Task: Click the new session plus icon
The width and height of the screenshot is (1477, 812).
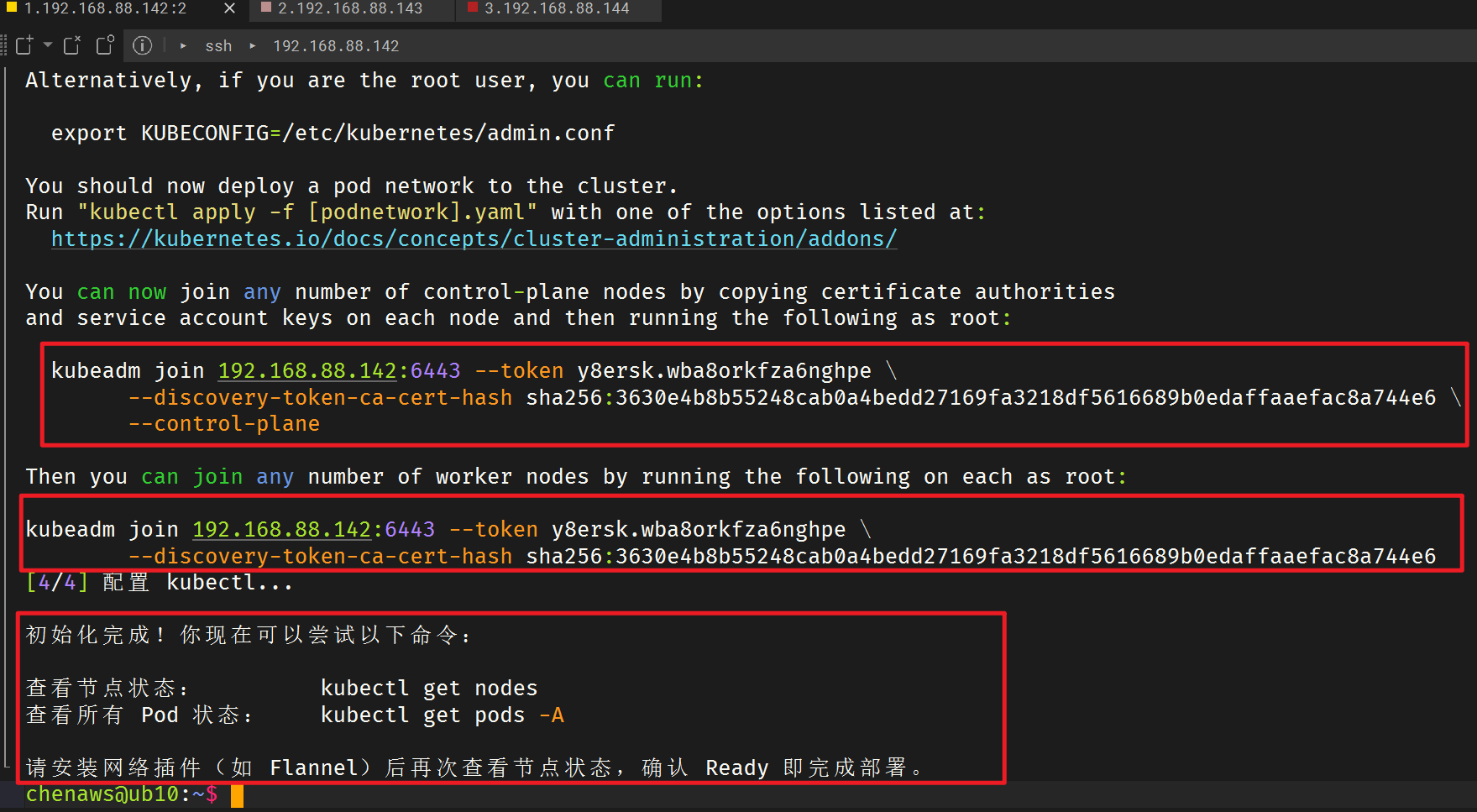Action: (x=24, y=45)
